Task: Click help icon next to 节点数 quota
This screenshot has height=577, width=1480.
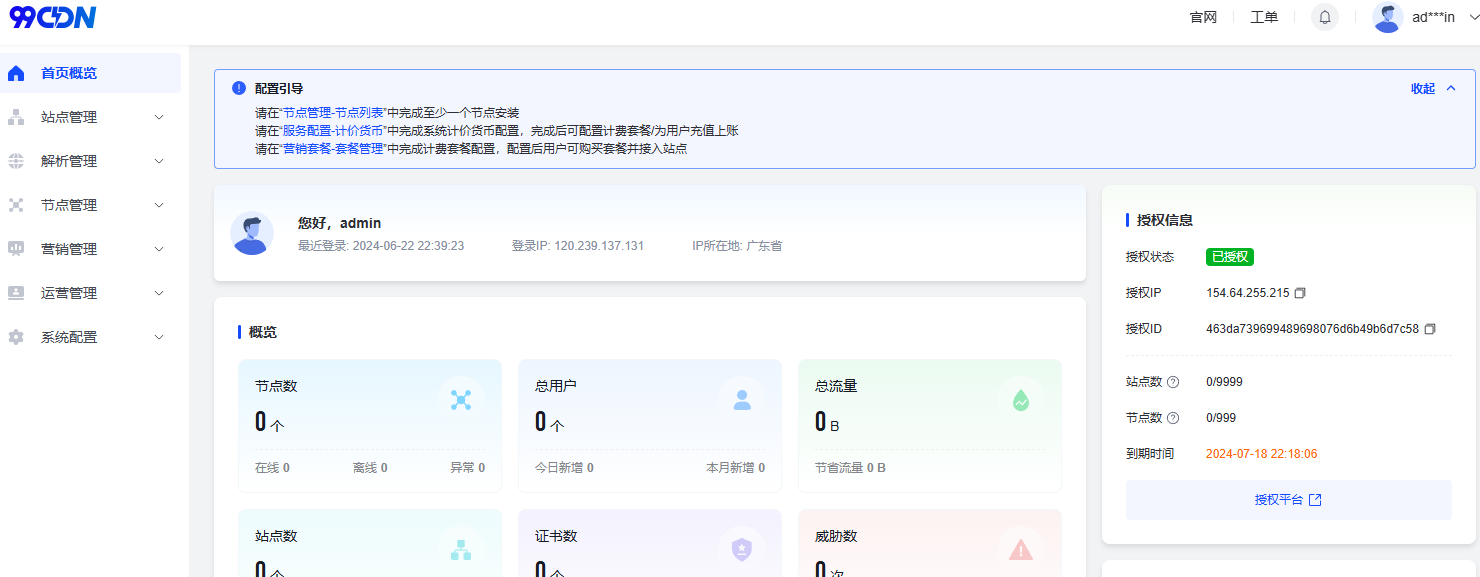Action: tap(1173, 418)
